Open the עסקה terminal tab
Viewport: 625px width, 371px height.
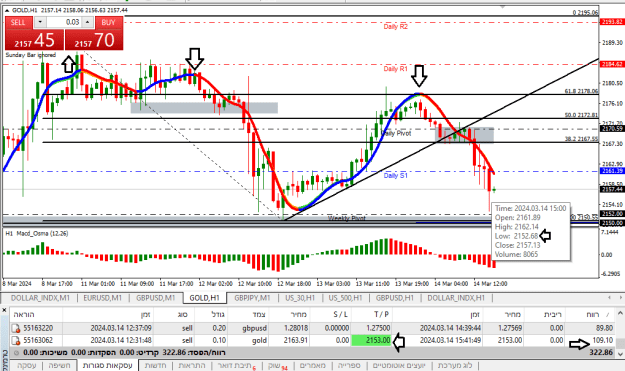pyautogui.click(x=27, y=365)
